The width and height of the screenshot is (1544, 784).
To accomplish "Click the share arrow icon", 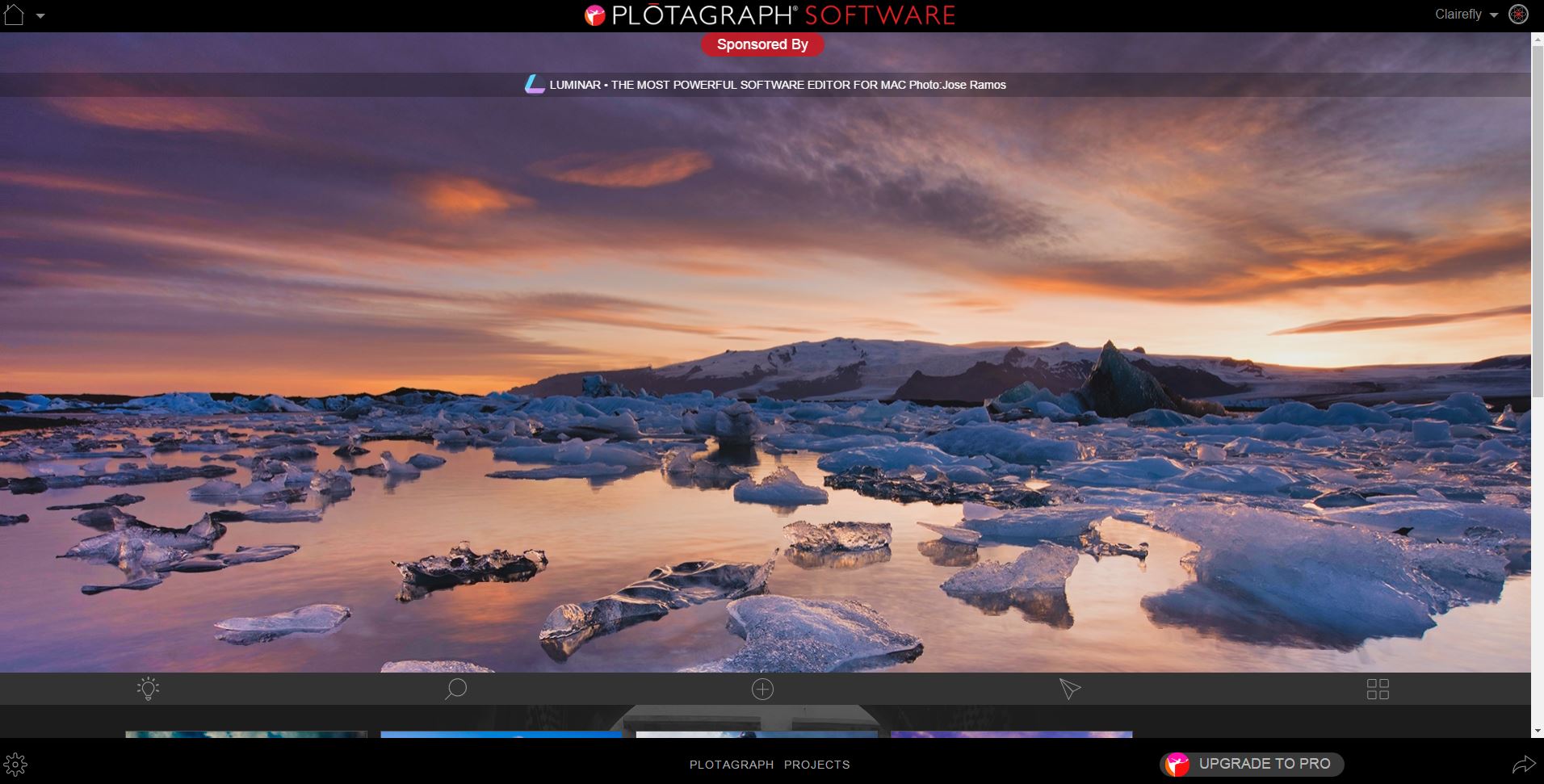I will (x=1523, y=764).
